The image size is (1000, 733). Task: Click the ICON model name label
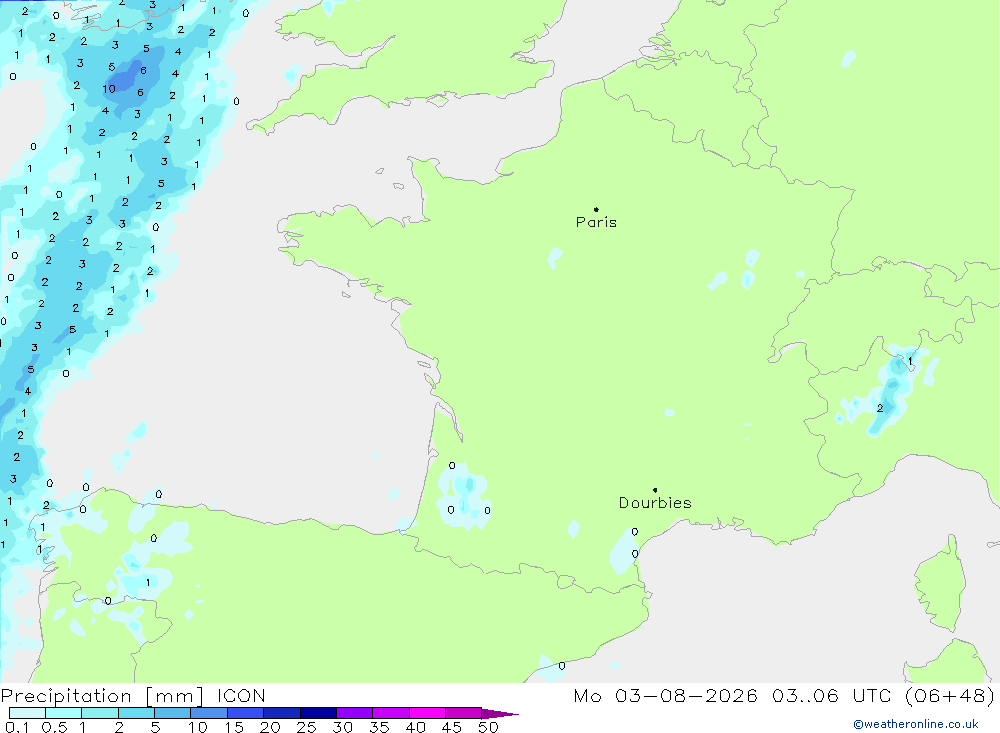pyautogui.click(x=241, y=696)
